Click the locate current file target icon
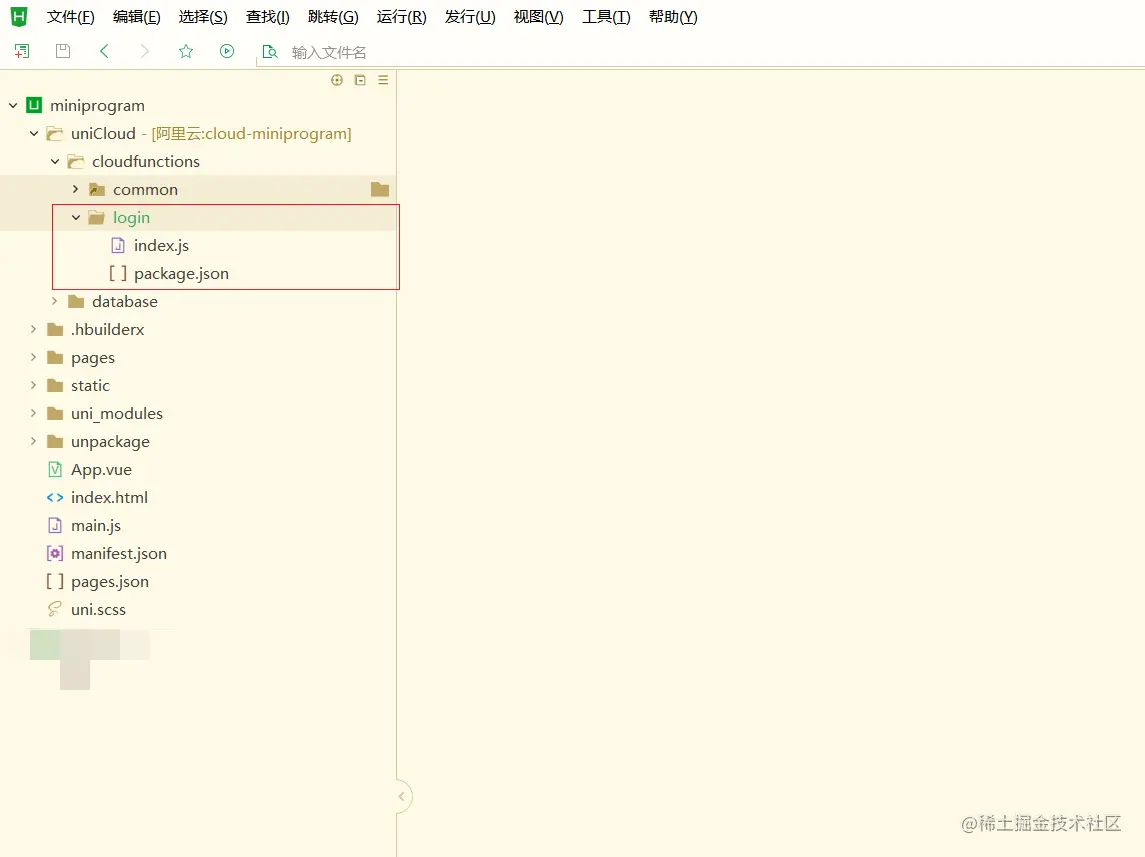This screenshot has height=857, width=1145. (x=337, y=80)
